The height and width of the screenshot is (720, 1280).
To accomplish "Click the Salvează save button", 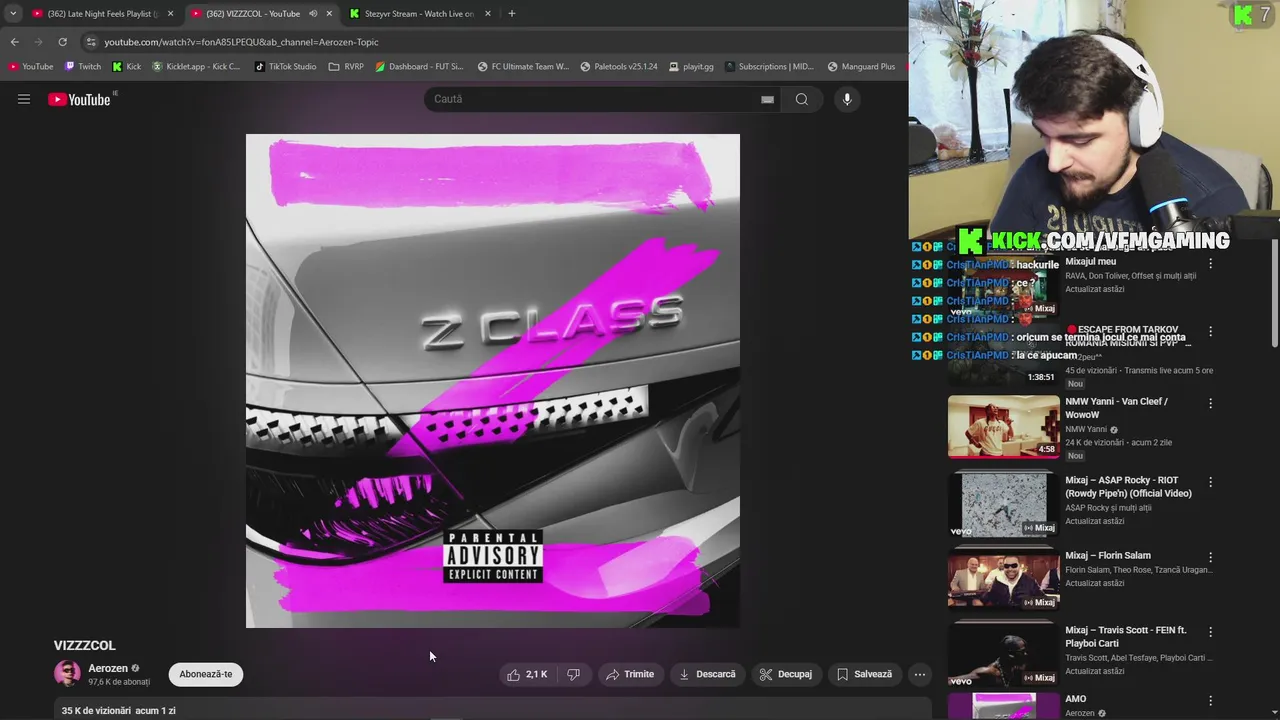I will coord(865,674).
